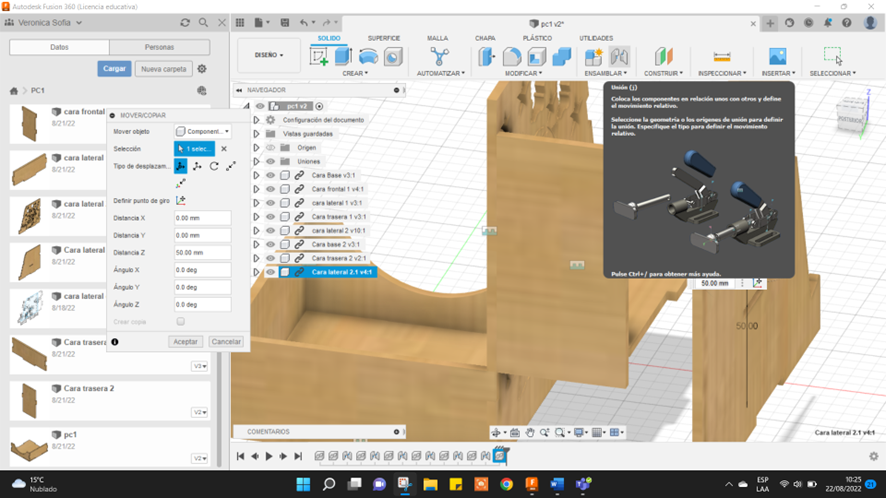Click the Joint (Unión) assemble icon

tap(619, 57)
